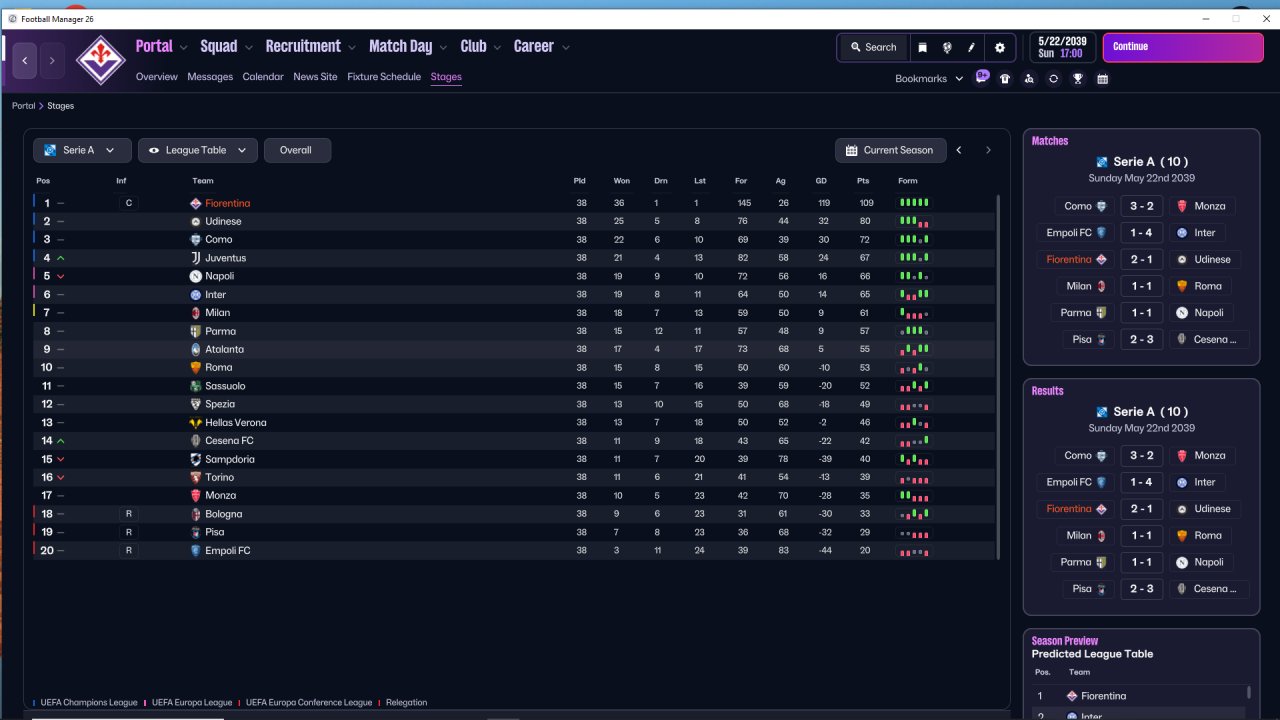This screenshot has width=1280, height=720.
Task: Switch to the Overview tab
Action: (157, 77)
